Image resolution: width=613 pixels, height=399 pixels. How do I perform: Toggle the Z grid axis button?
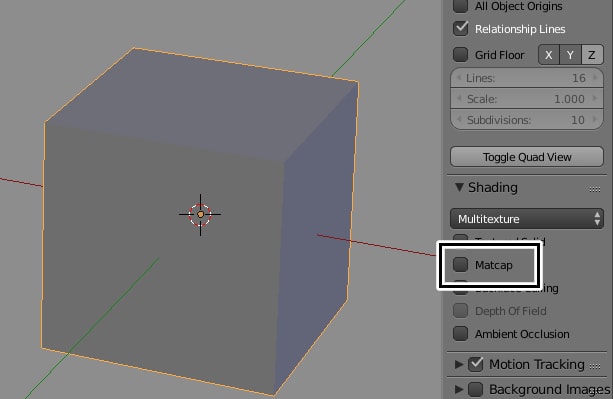pos(592,55)
